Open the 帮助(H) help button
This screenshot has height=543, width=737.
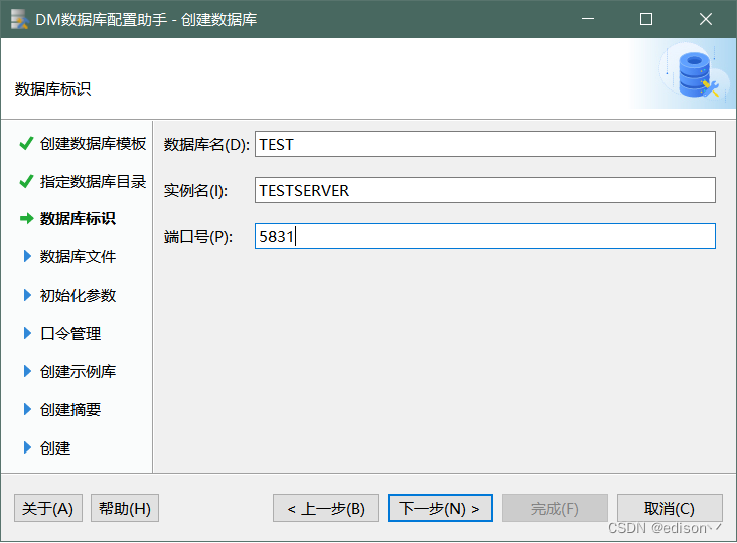click(x=125, y=508)
